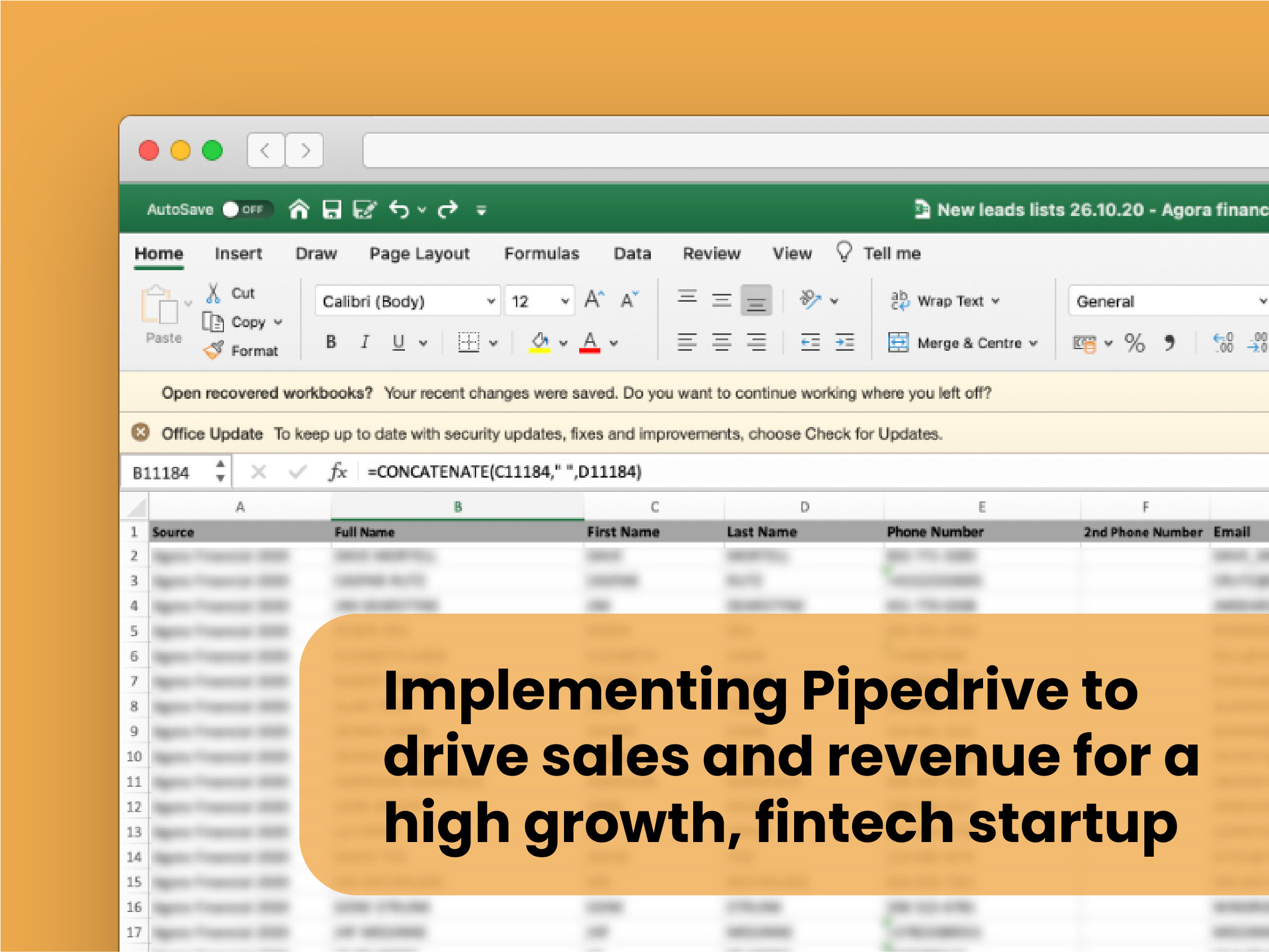1269x952 pixels.
Task: Click the Decrease Indent icon
Action: 810,342
